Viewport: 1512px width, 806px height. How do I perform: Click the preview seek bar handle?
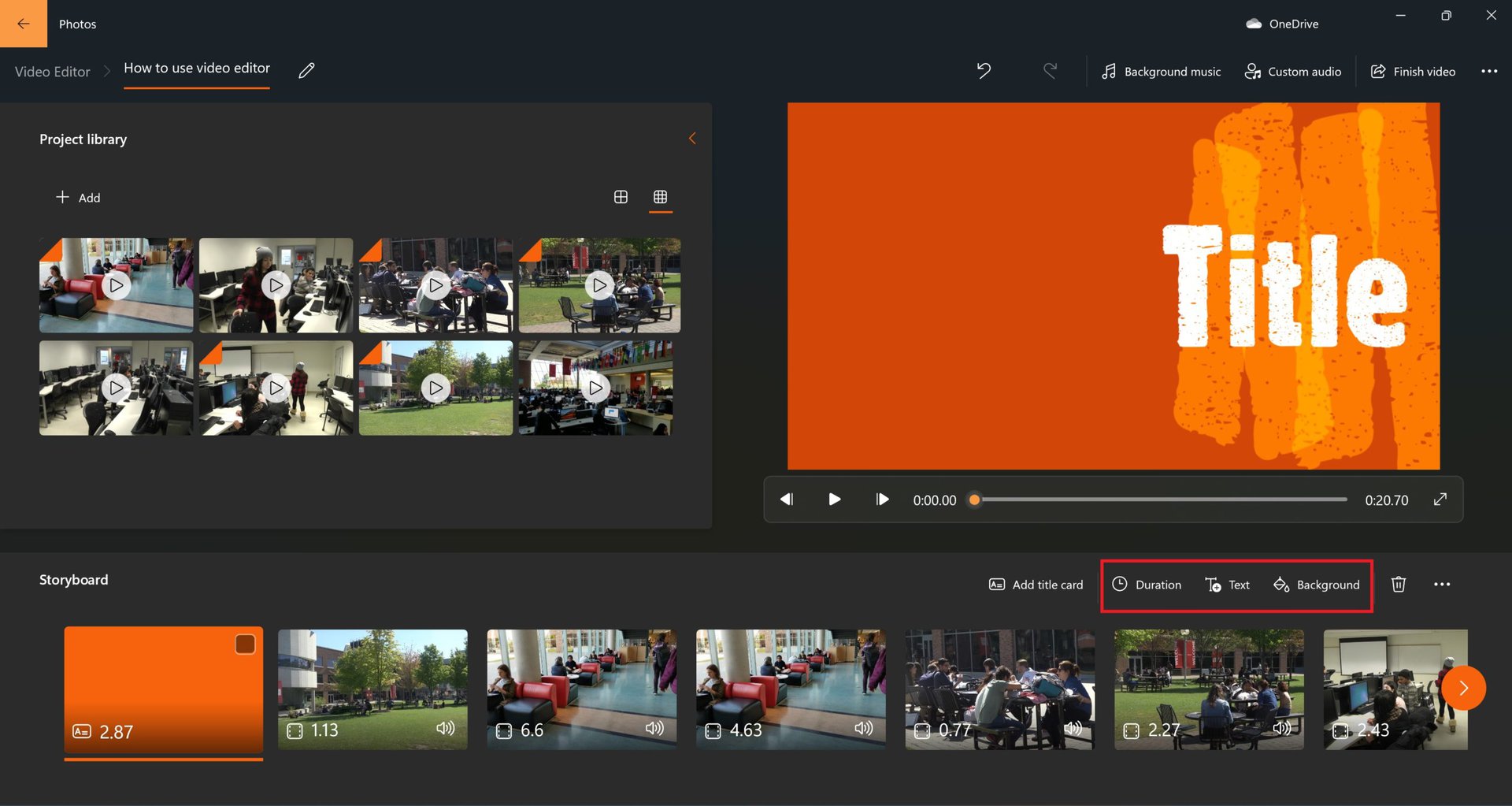pyautogui.click(x=974, y=500)
